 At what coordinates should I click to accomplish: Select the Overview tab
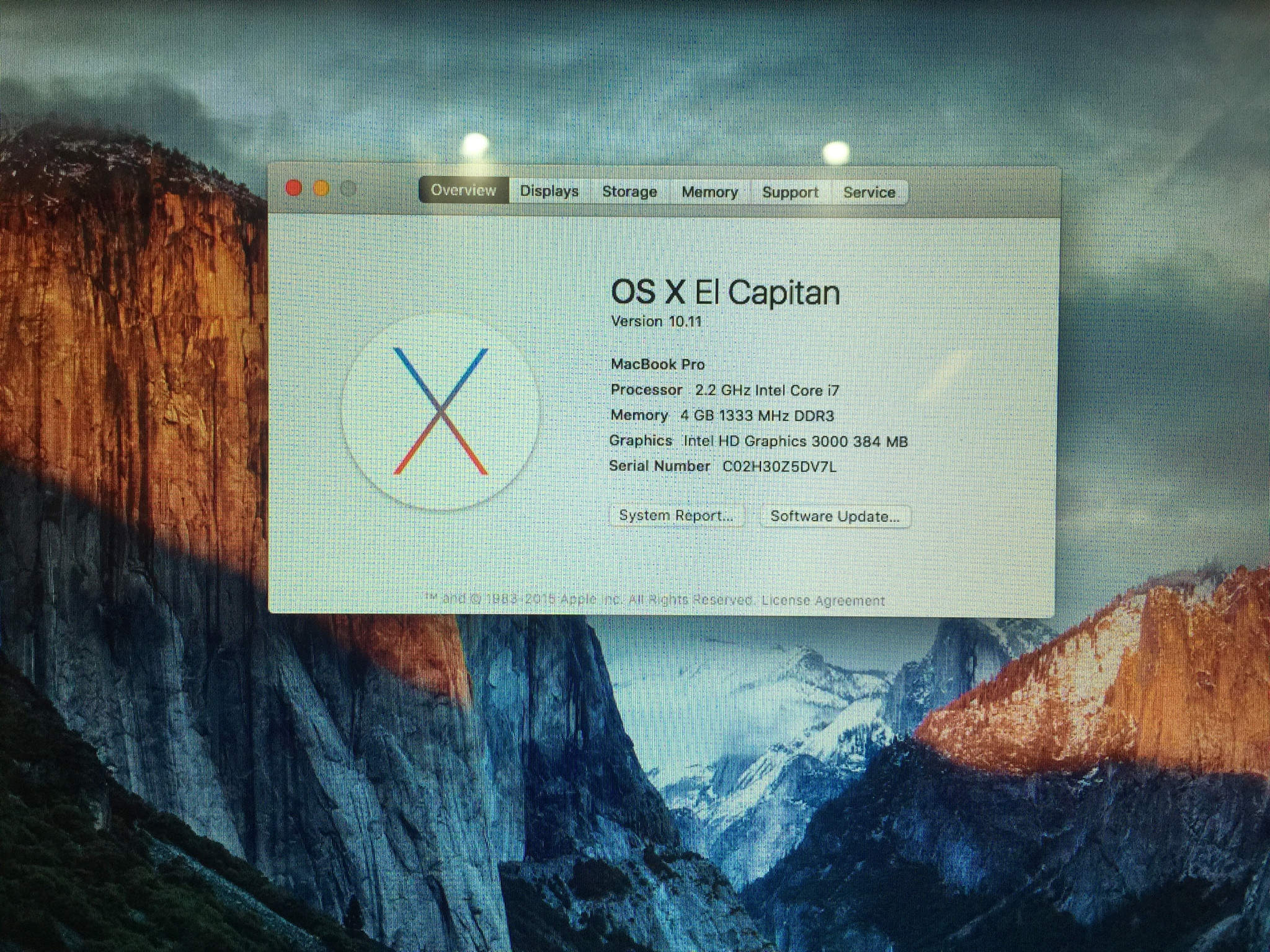463,190
